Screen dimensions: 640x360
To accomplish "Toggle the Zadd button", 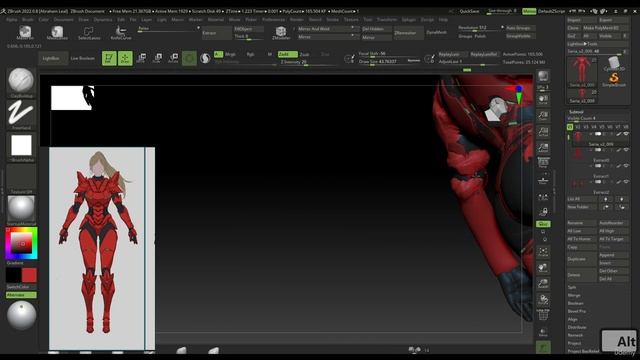I will click(287, 54).
